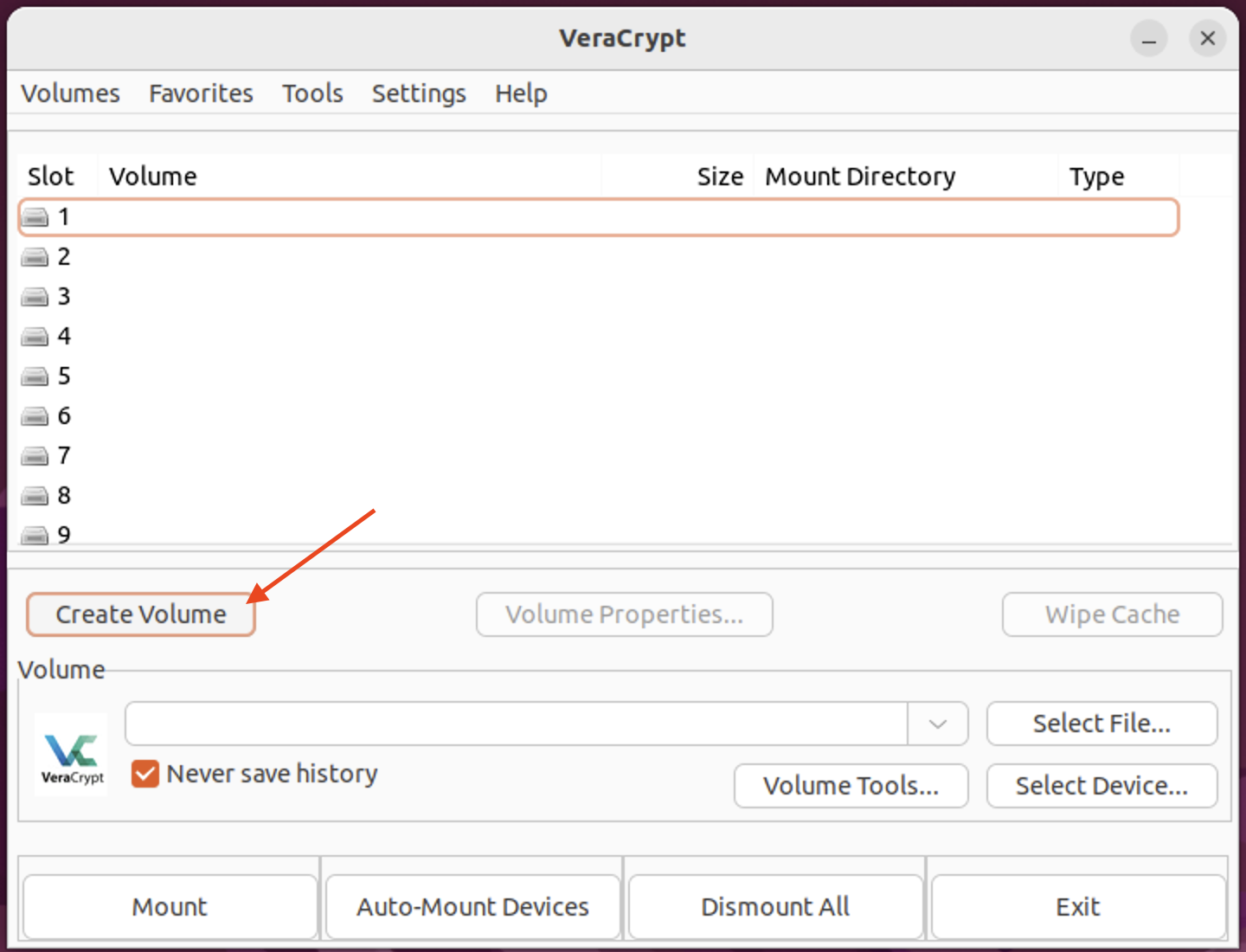
Task: Click Auto-Mount Devices
Action: tap(472, 906)
